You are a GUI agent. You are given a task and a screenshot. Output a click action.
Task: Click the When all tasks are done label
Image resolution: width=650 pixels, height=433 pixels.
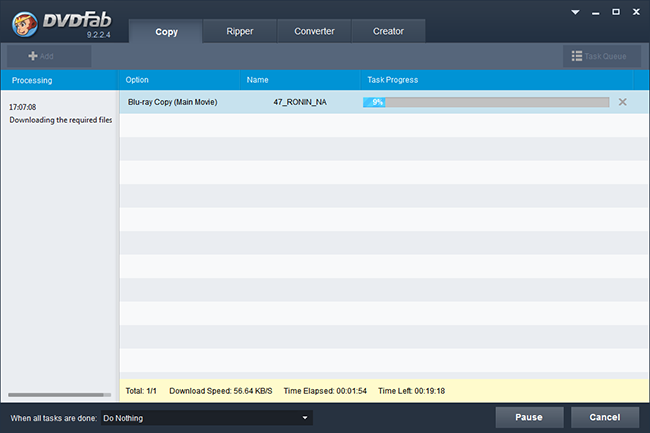[x=53, y=418]
